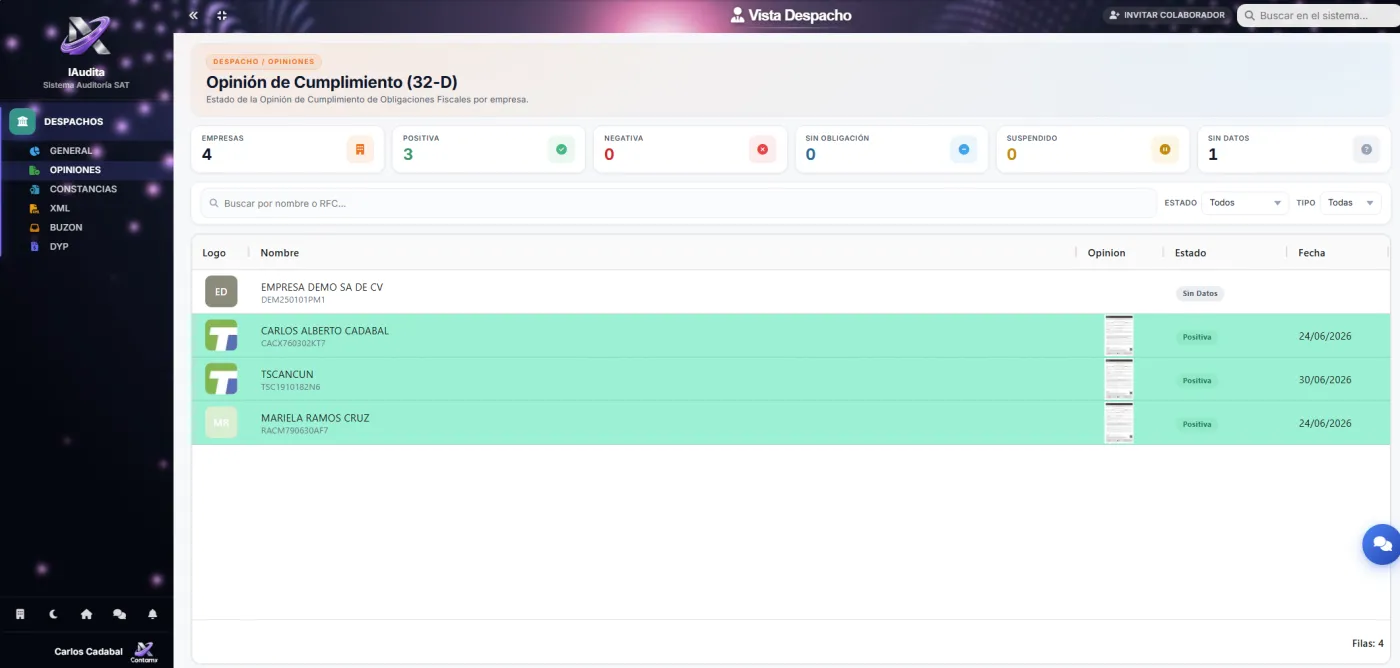The height and width of the screenshot is (668, 1400).
Task: Go home using the house icon
Action: pyautogui.click(x=87, y=614)
